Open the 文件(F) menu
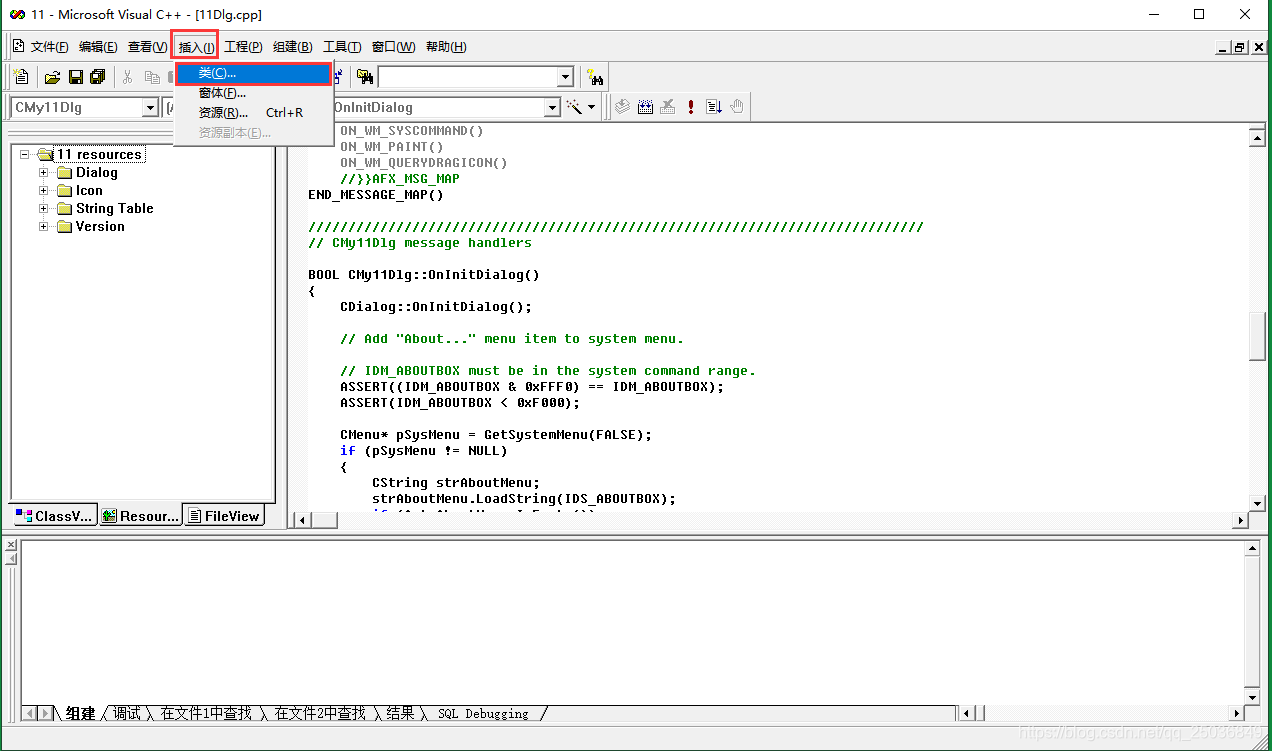The height and width of the screenshot is (751, 1272). [50, 47]
